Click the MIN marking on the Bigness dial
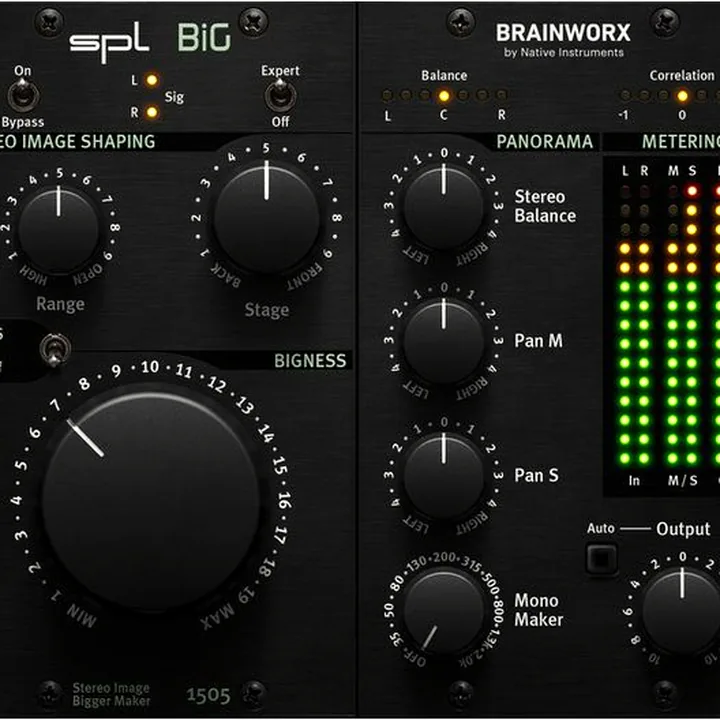This screenshot has height=720, width=720. [x=82, y=615]
